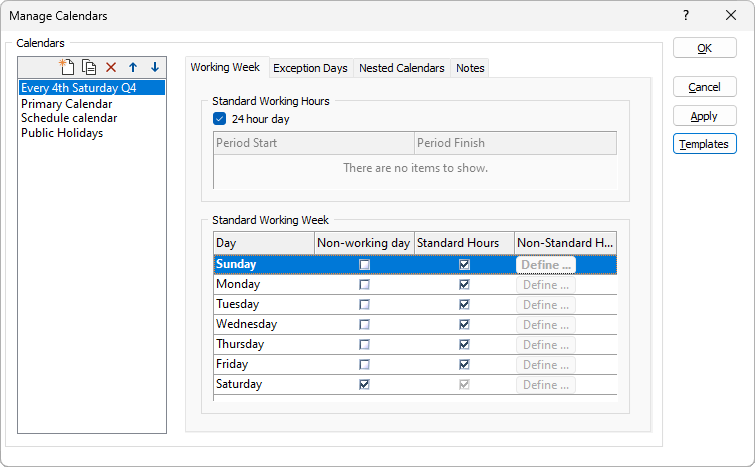Open the Nested Calendars tab
The image size is (755, 467).
tap(401, 68)
